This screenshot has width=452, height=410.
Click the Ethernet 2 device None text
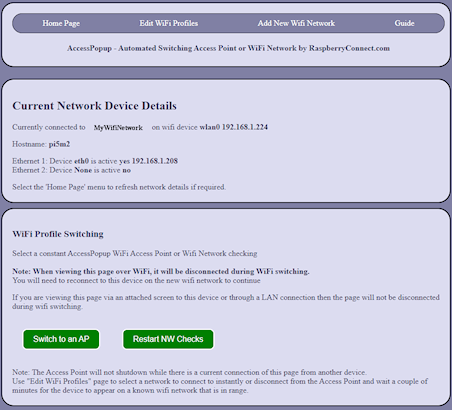coord(83,170)
